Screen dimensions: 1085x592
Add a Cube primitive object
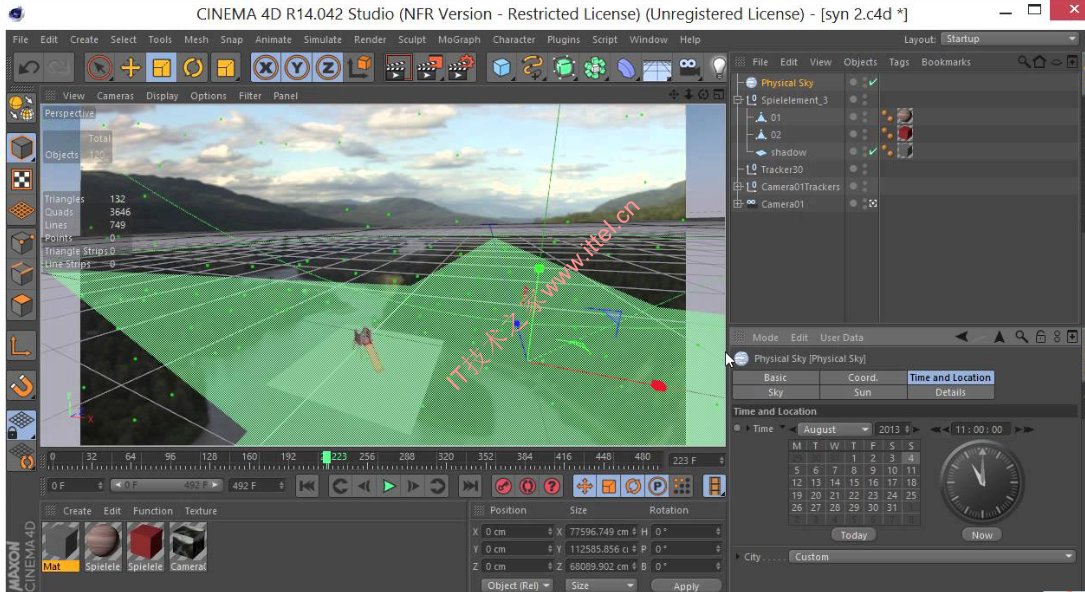pos(501,68)
